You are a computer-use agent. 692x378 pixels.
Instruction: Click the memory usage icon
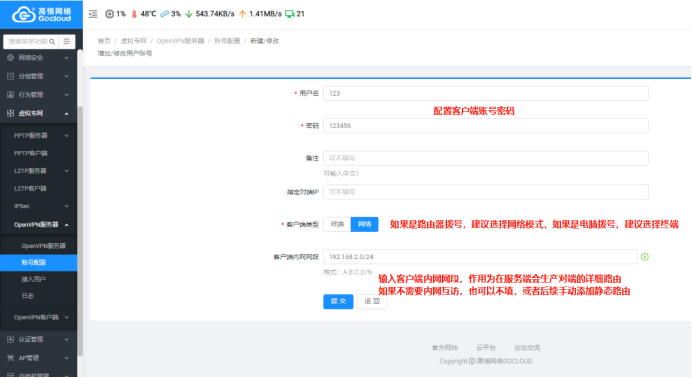pyautogui.click(x=164, y=14)
